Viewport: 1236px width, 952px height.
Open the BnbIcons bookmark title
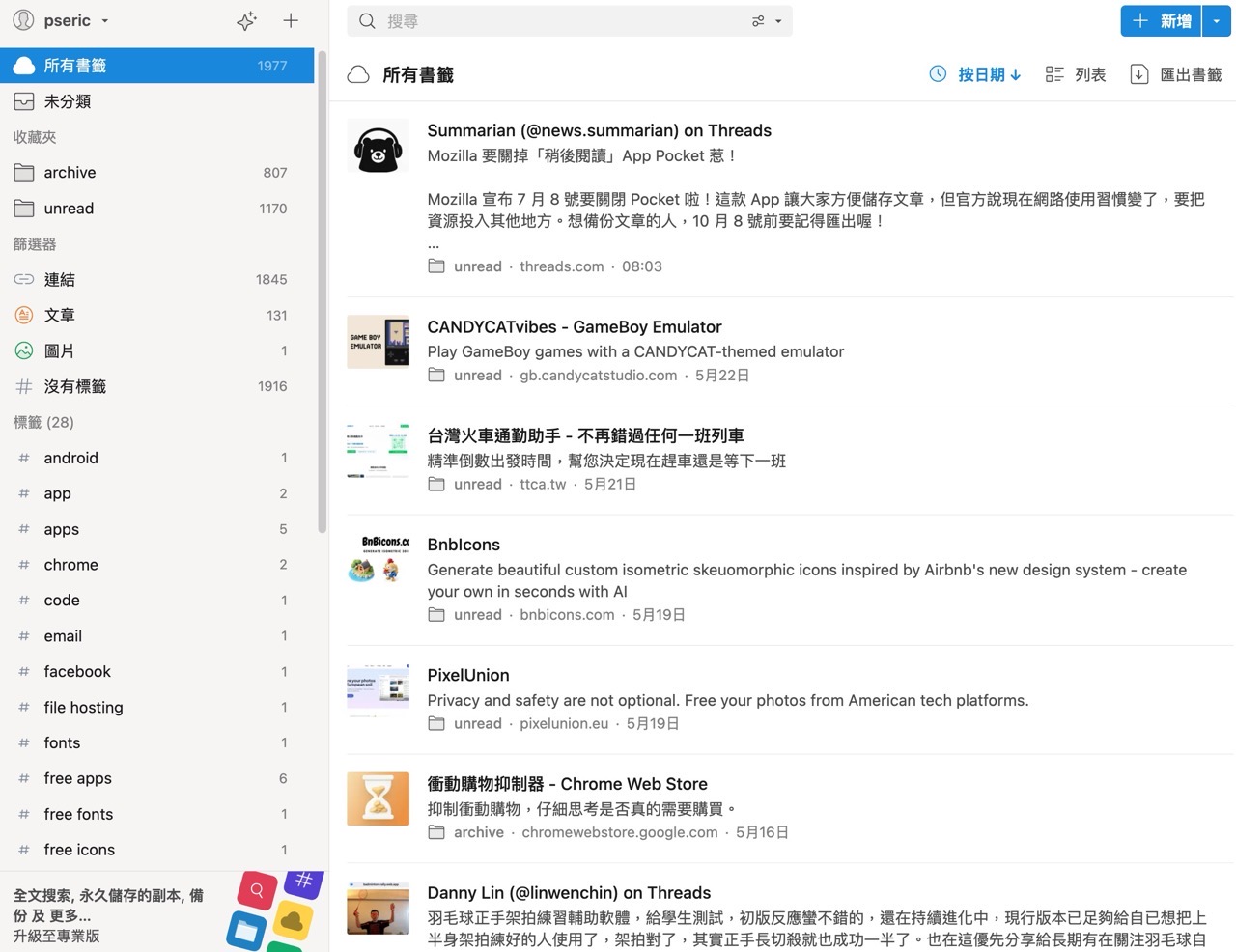click(x=463, y=545)
